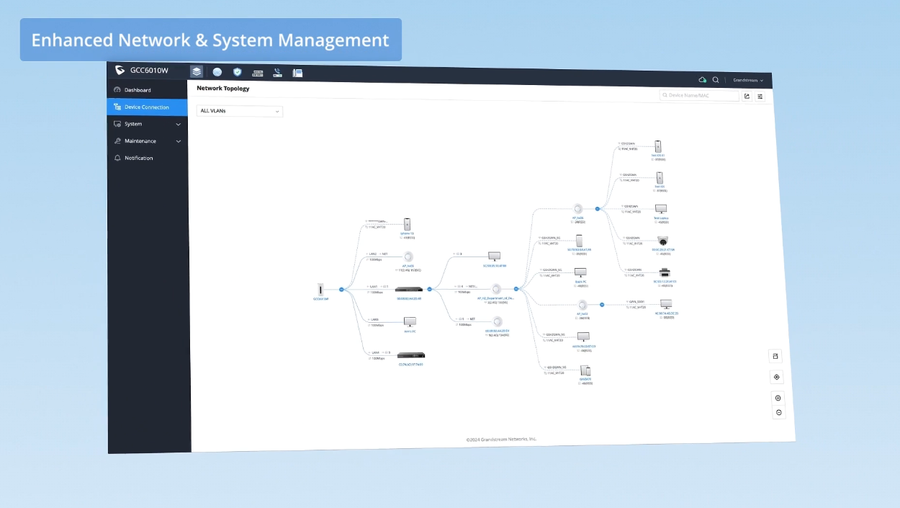Open the networking globe module icon
900x508 pixels.
click(217, 72)
